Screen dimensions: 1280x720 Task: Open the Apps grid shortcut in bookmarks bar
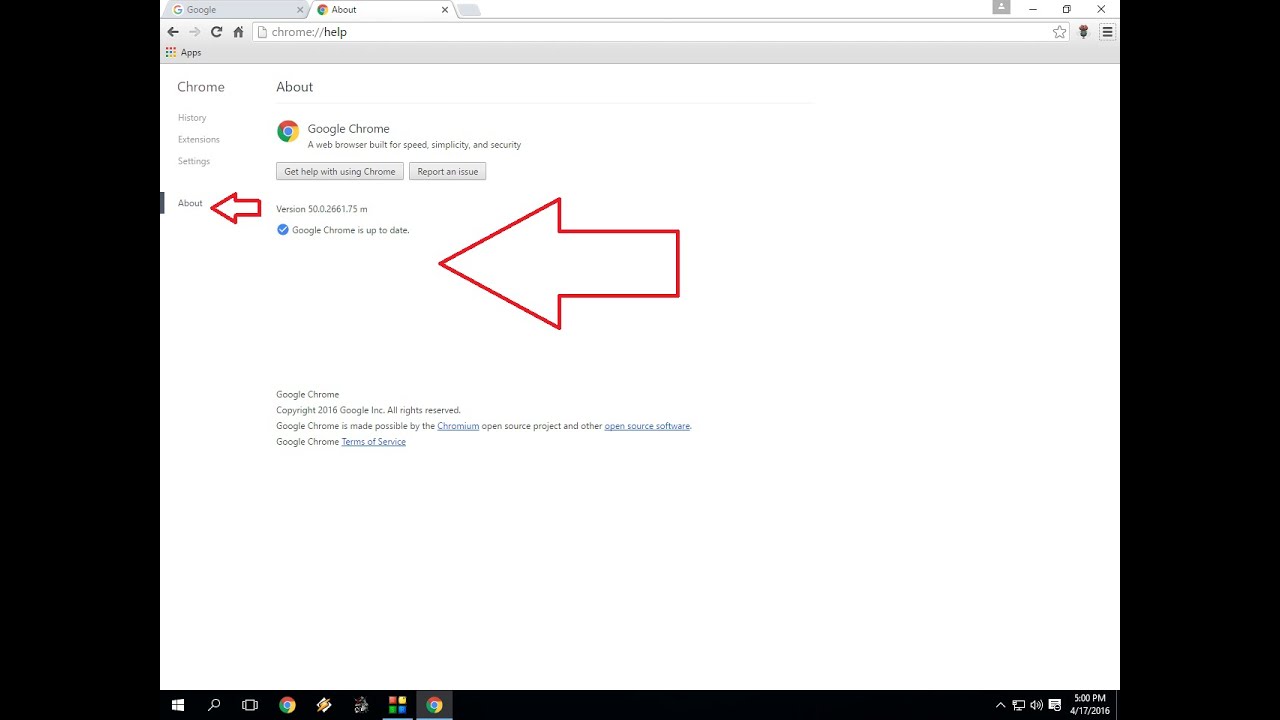point(184,52)
